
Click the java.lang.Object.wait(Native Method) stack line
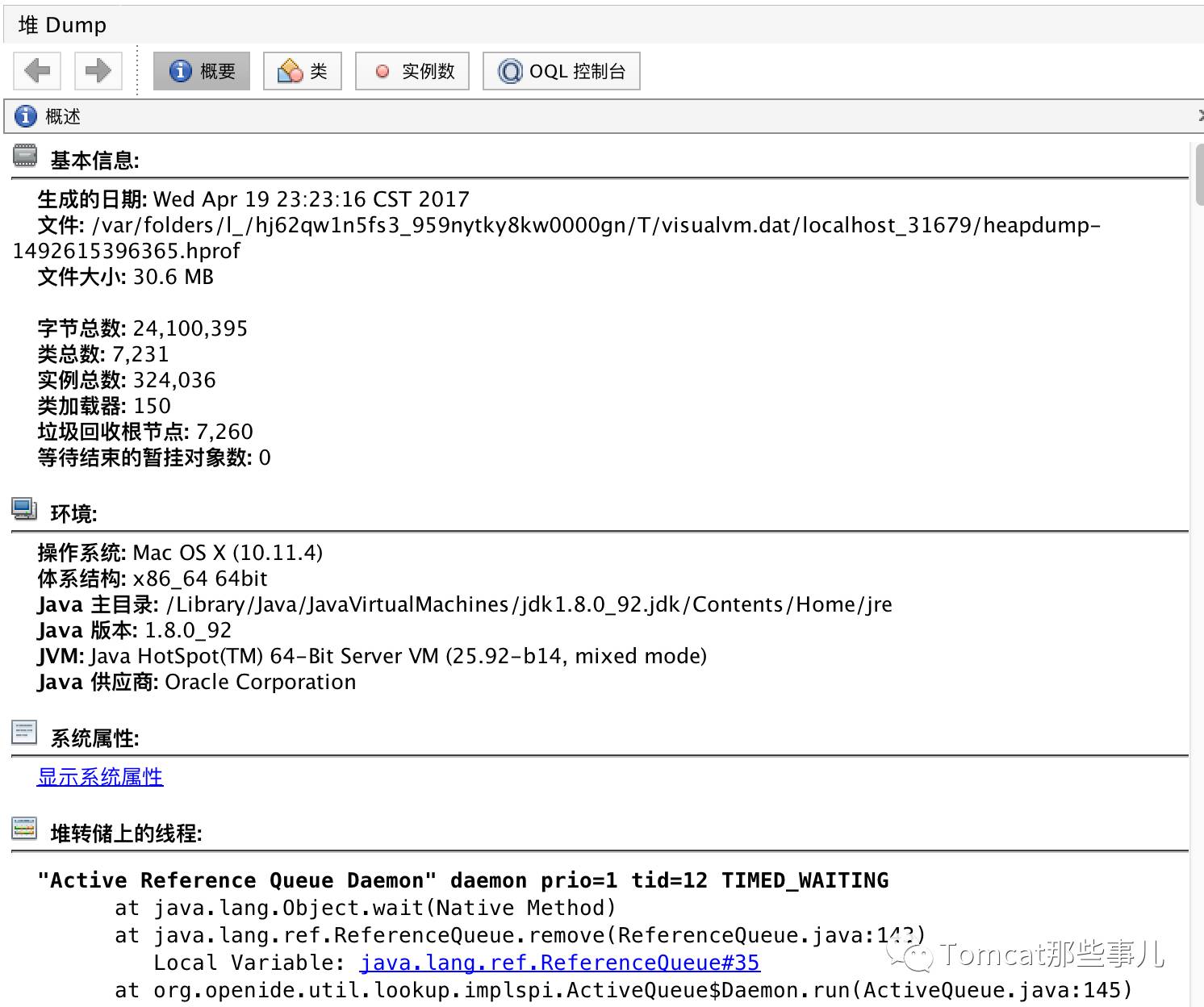[x=366, y=908]
